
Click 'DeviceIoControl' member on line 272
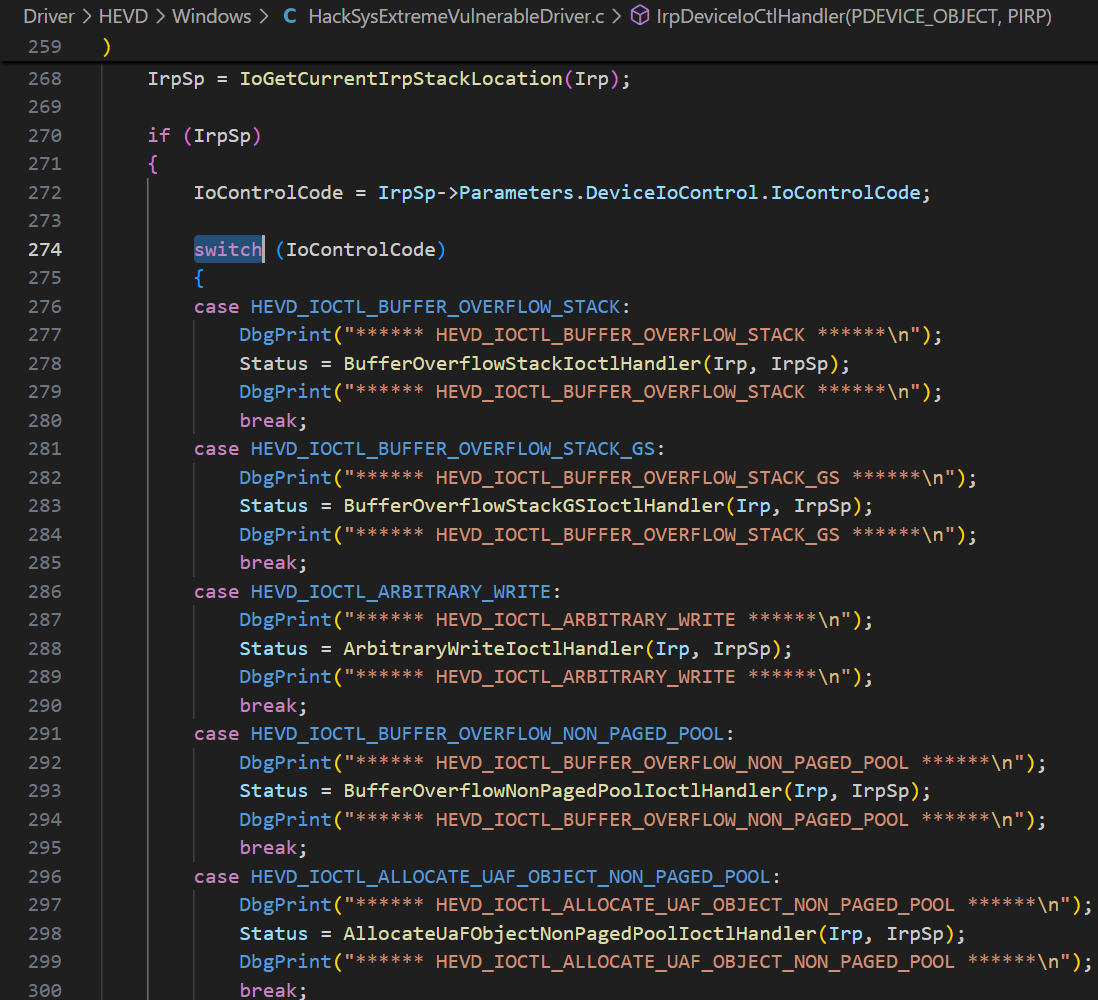point(672,193)
